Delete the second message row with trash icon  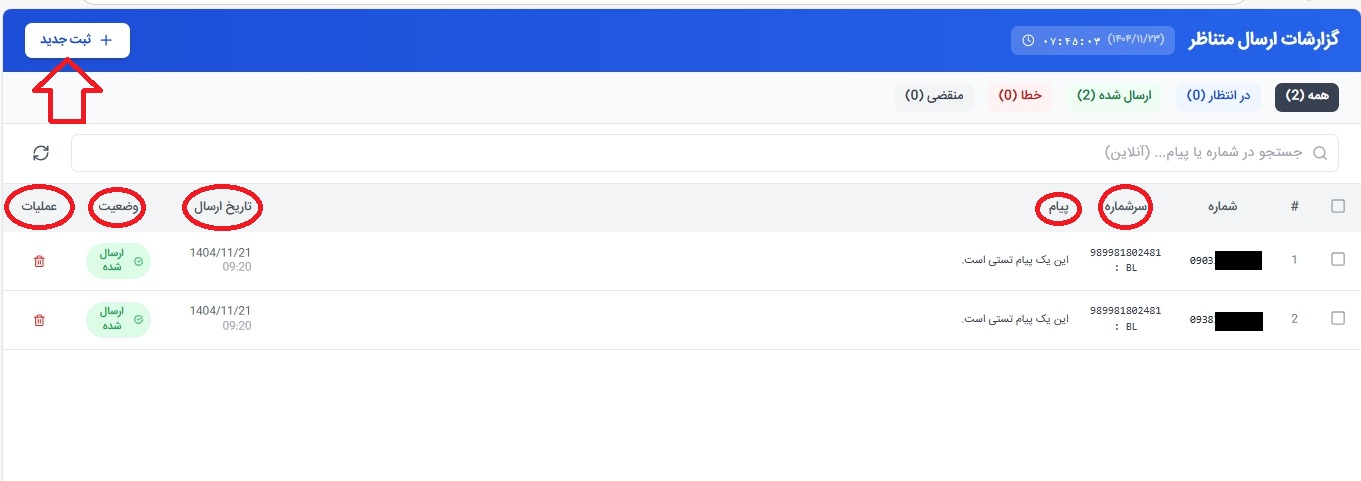(x=39, y=320)
